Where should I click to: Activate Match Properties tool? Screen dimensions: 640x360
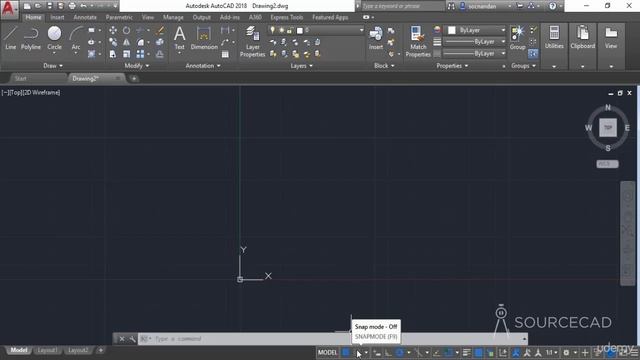pyautogui.click(x=418, y=41)
